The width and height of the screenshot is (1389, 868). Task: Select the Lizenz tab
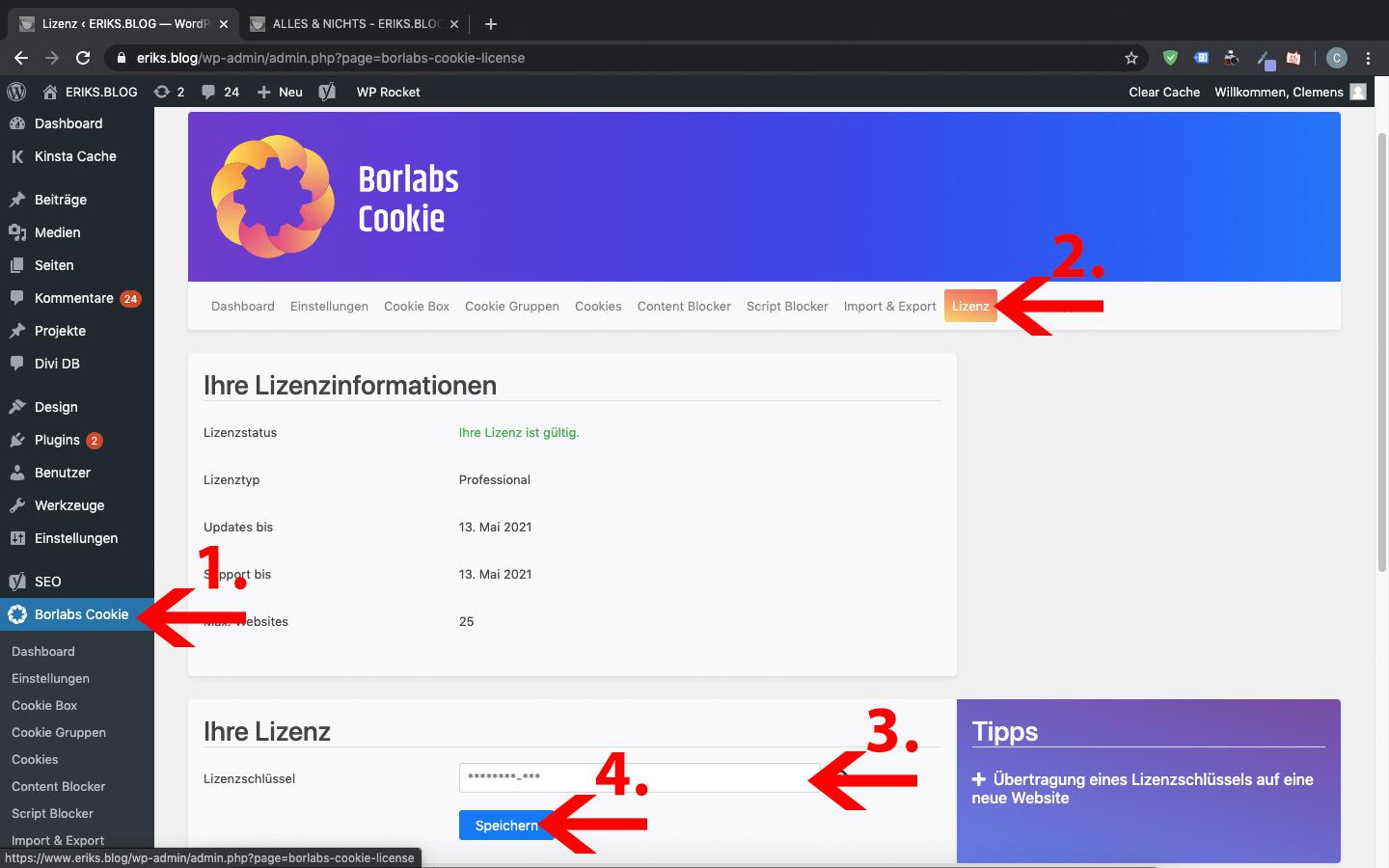[970, 306]
